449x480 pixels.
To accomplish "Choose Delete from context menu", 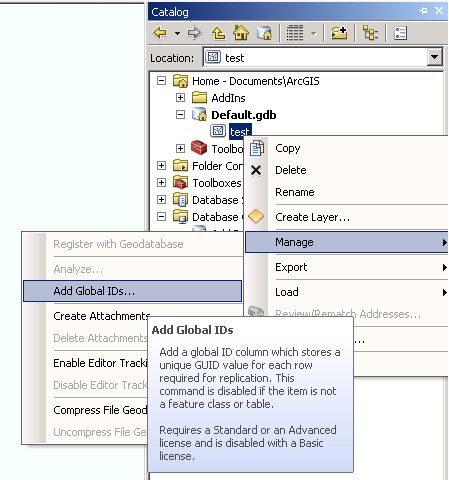I will click(x=346, y=170).
